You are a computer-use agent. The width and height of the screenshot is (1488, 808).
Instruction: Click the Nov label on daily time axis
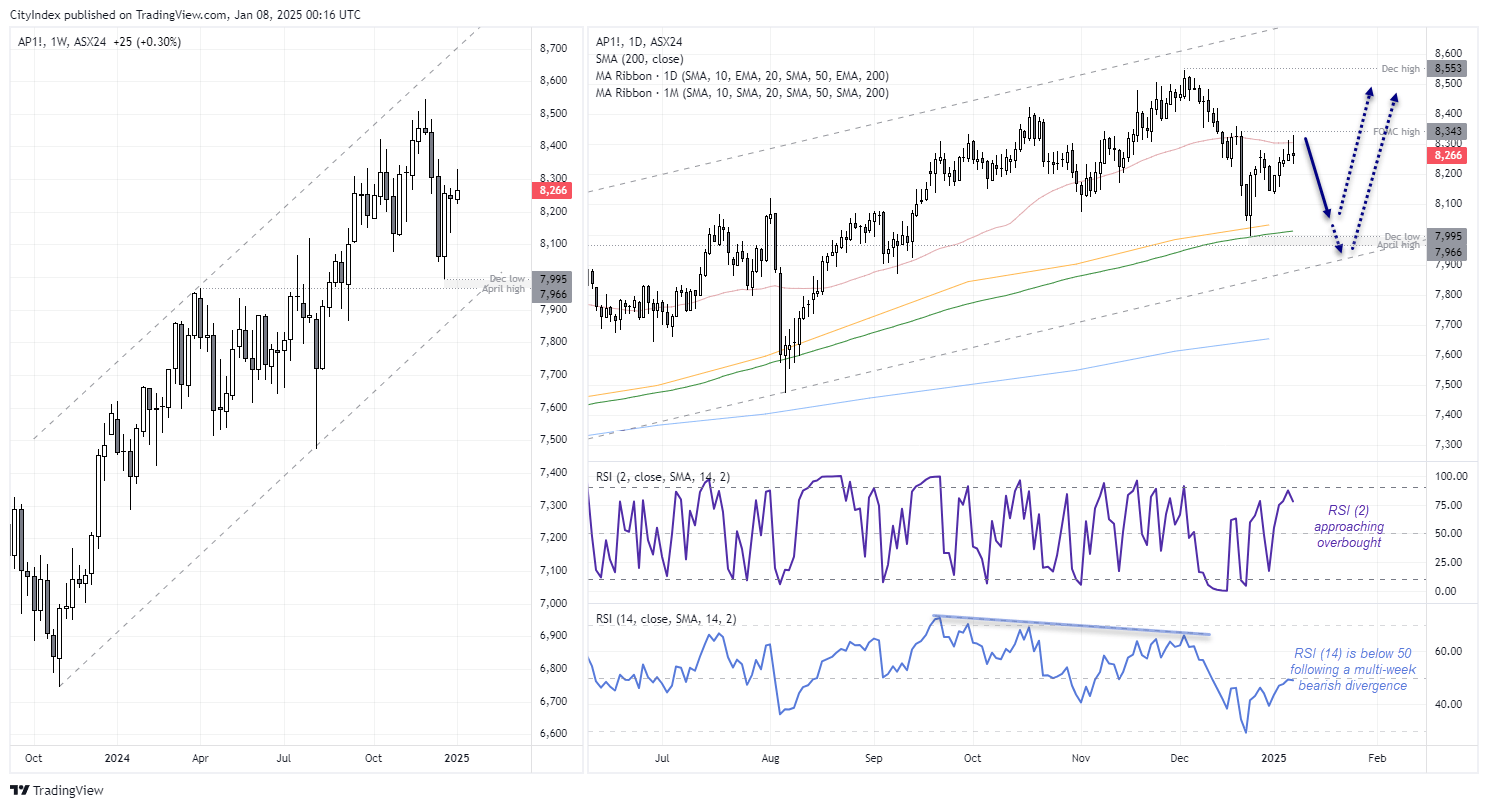[1079, 758]
